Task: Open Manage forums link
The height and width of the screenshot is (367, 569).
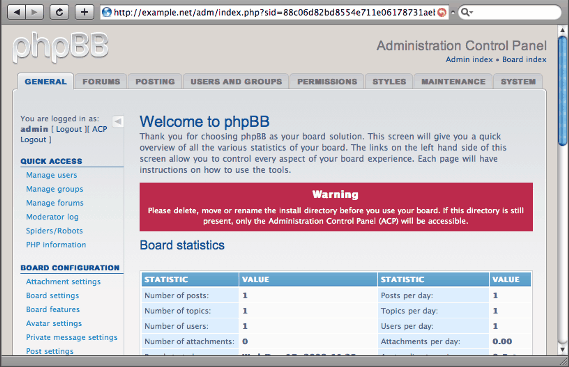Action: coord(54,203)
